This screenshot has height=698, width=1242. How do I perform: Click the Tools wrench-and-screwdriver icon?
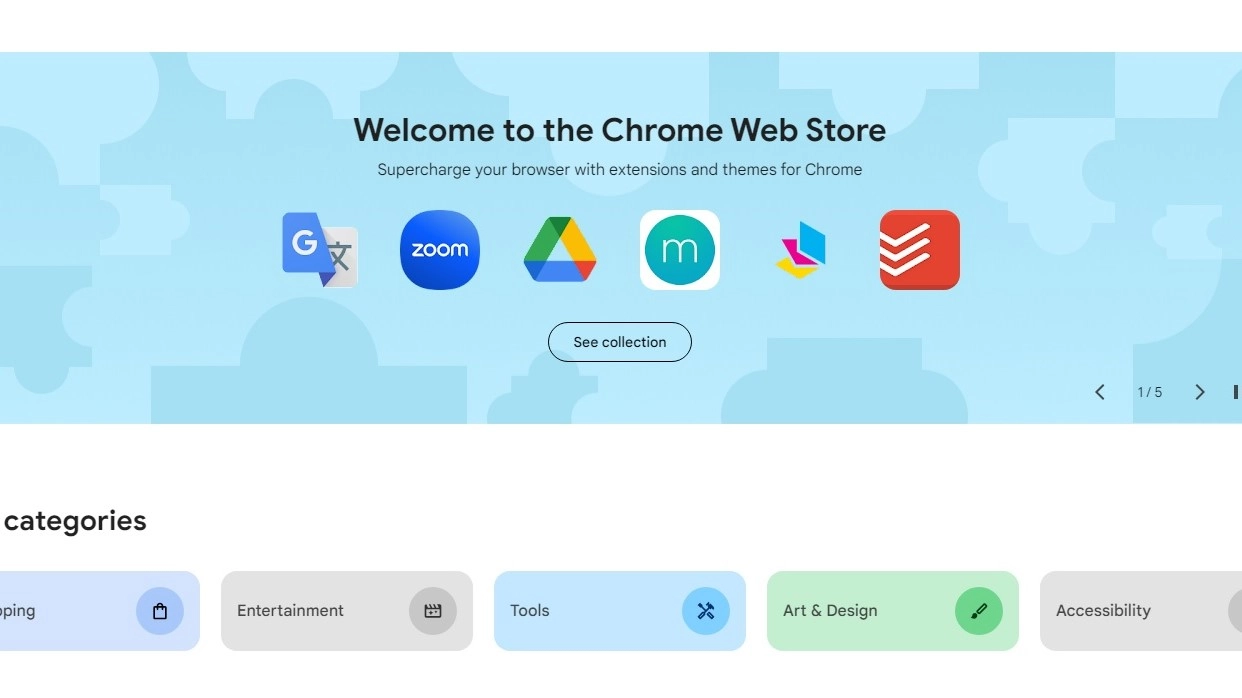click(706, 611)
